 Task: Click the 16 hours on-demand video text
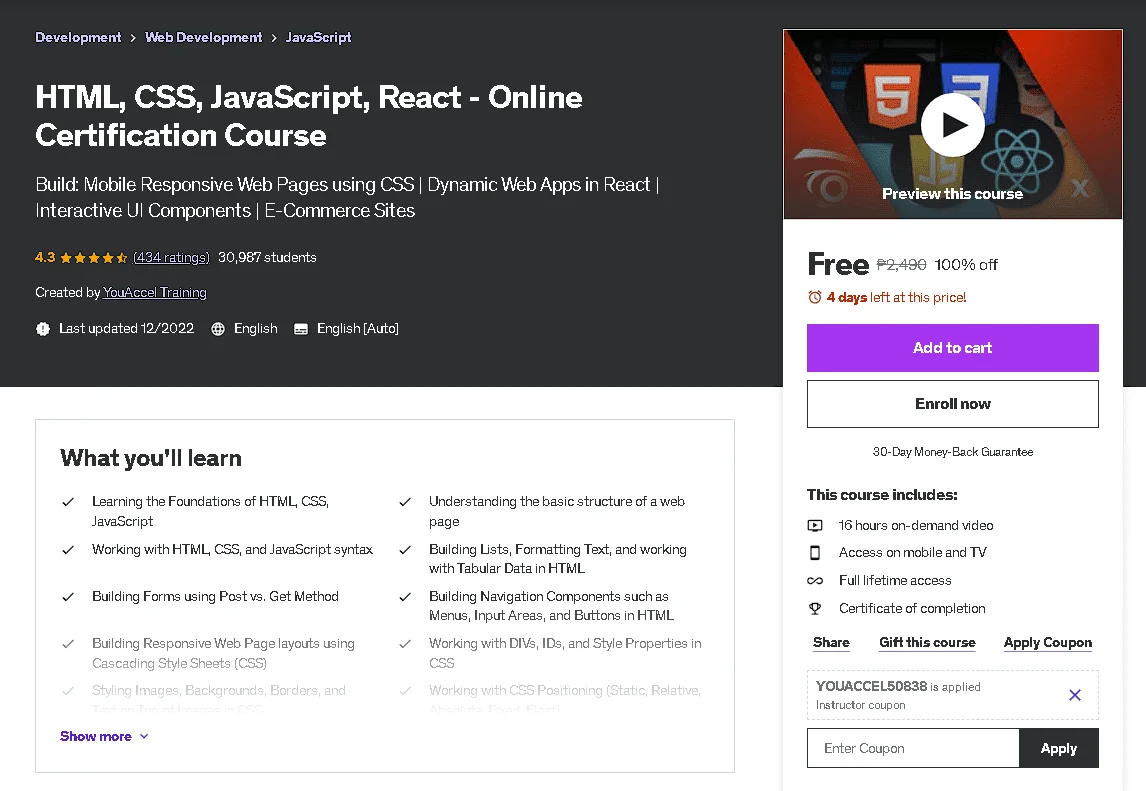coord(916,526)
